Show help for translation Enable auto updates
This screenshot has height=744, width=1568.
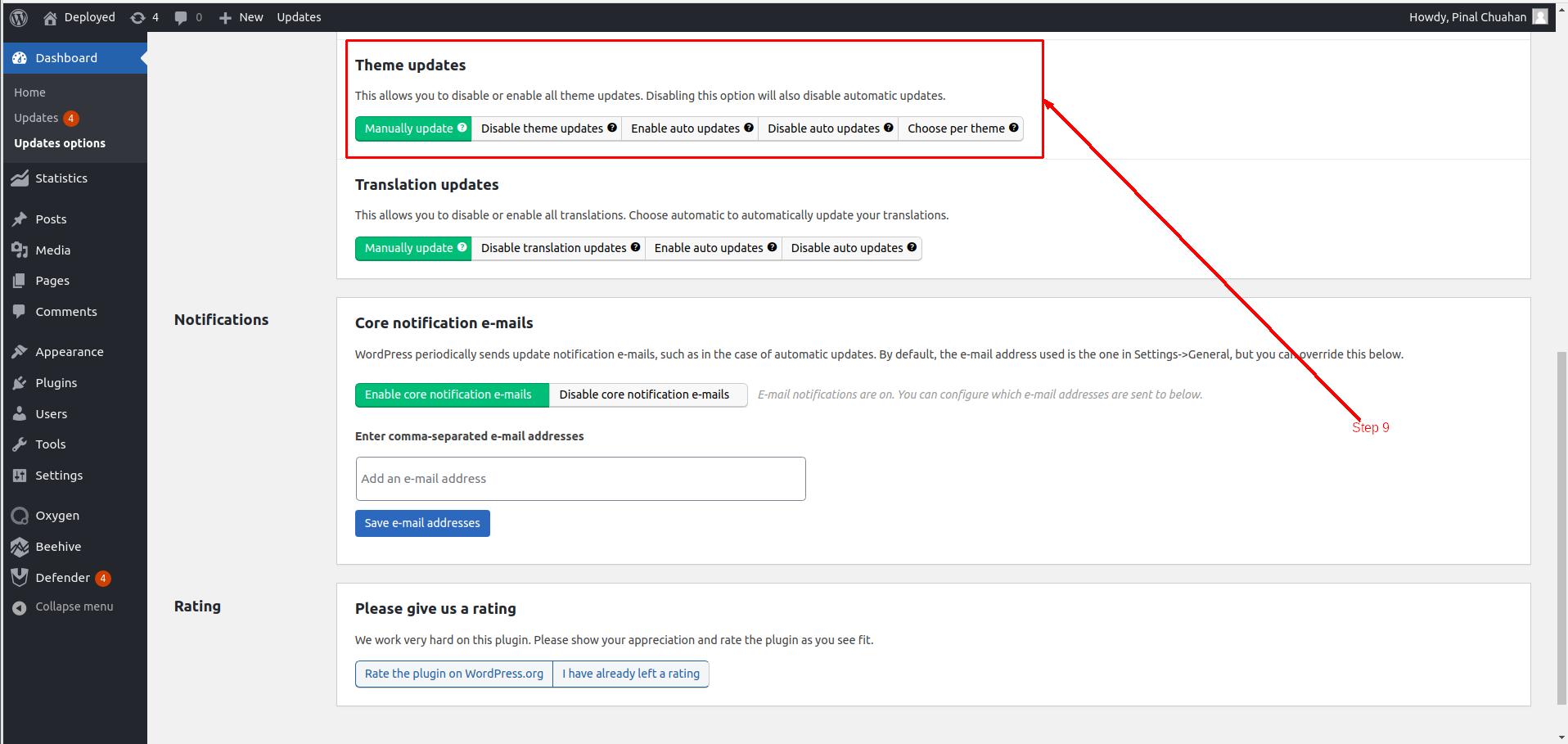click(x=772, y=247)
